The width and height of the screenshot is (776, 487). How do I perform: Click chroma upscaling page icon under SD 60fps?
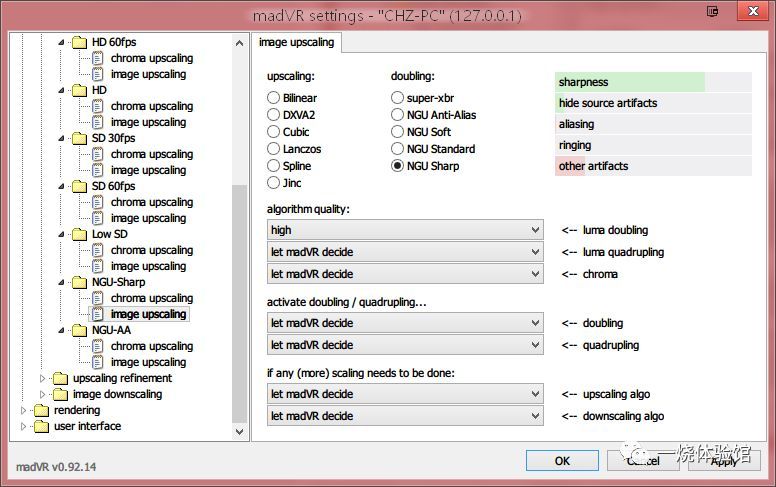point(97,202)
